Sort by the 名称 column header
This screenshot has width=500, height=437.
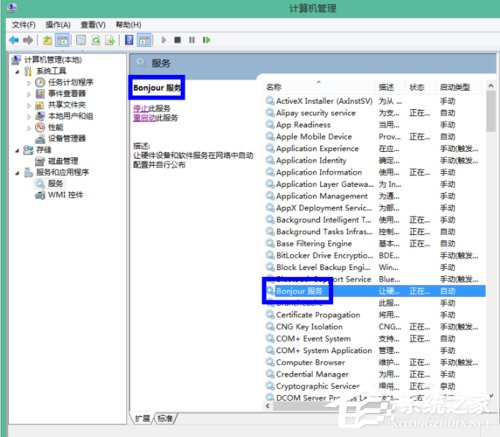pos(274,87)
